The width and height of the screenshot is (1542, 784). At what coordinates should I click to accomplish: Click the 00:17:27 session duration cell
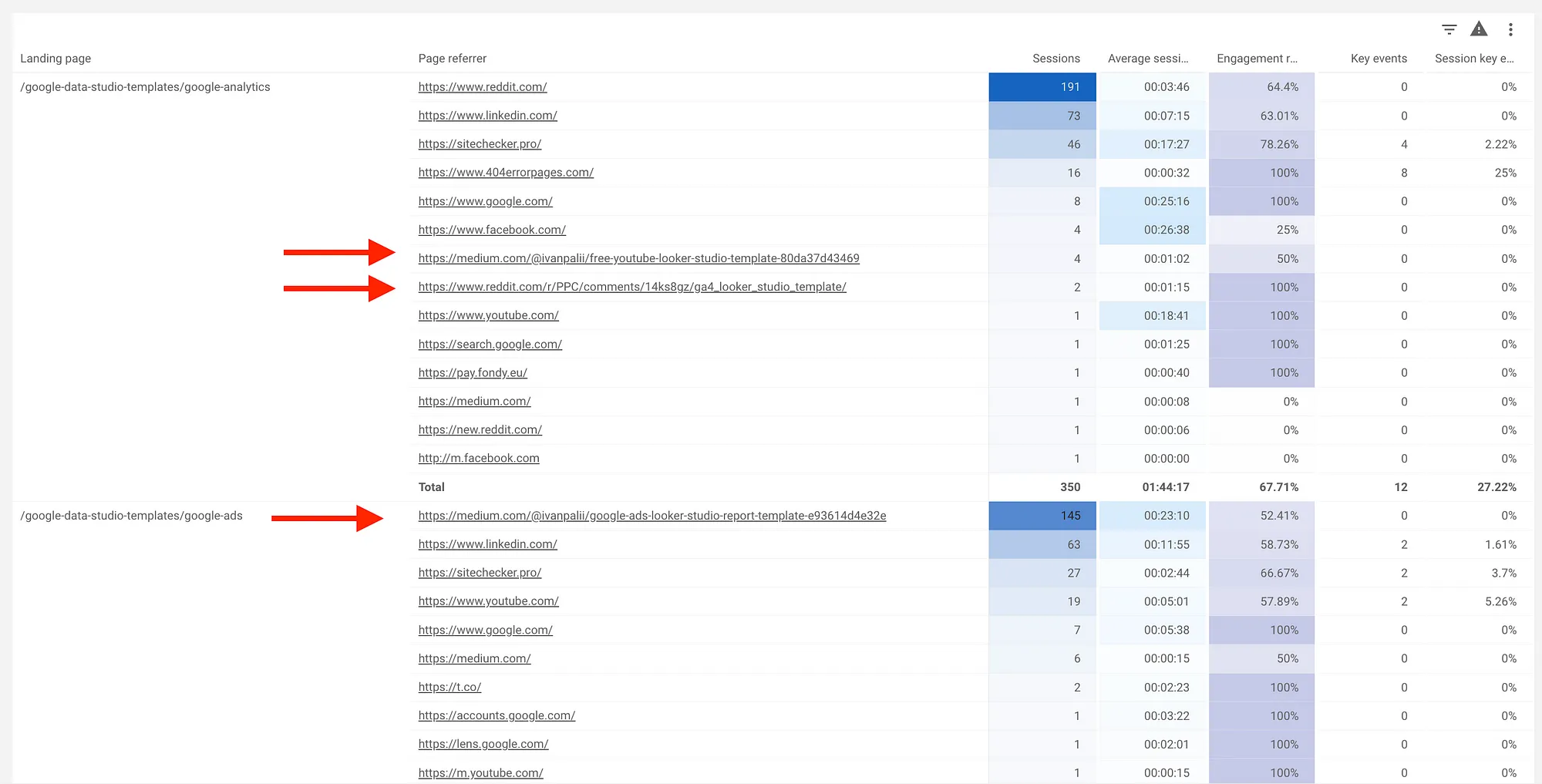pos(1152,144)
